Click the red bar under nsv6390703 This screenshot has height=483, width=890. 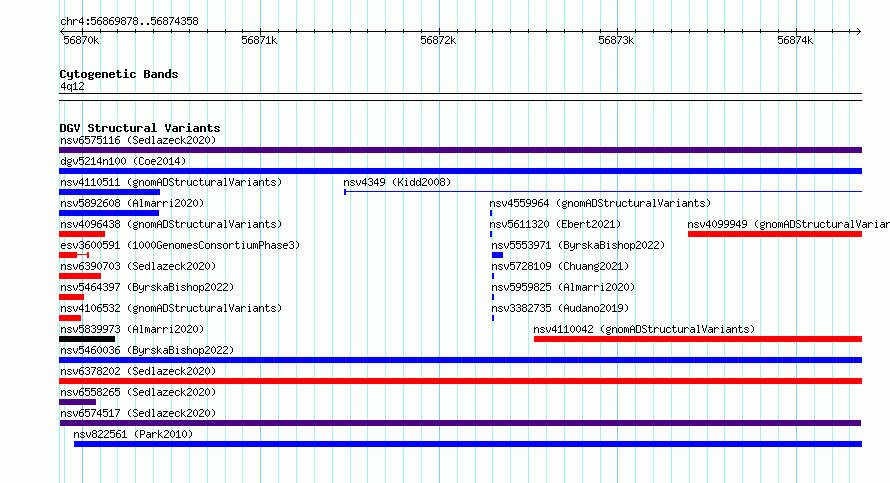80,276
